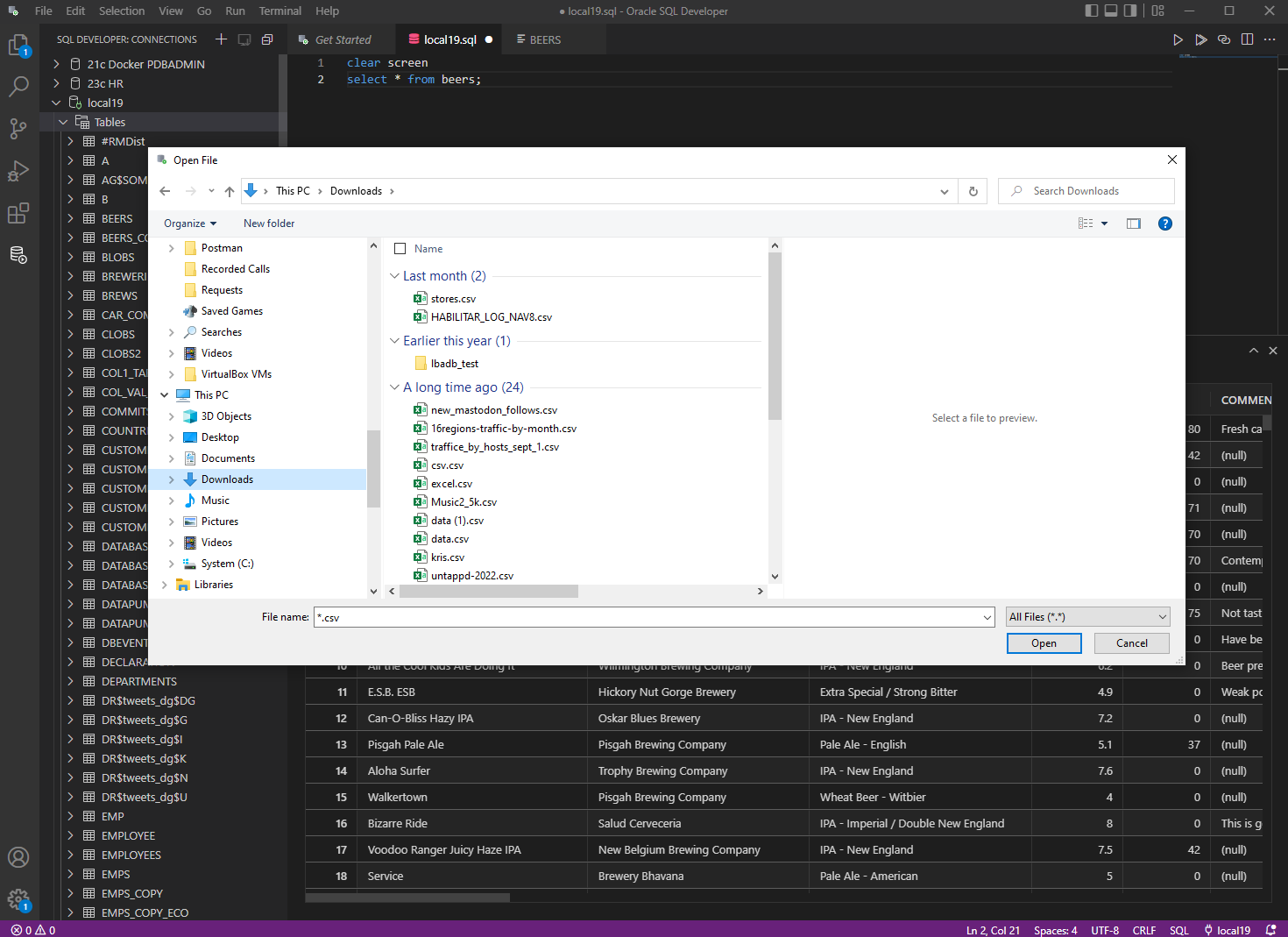Open the Explorer view in activity bar

[x=18, y=46]
